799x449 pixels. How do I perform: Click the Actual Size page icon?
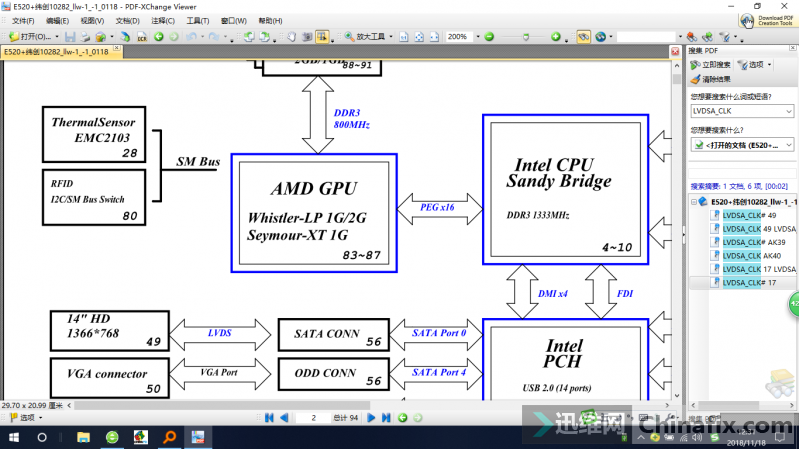(x=404, y=37)
